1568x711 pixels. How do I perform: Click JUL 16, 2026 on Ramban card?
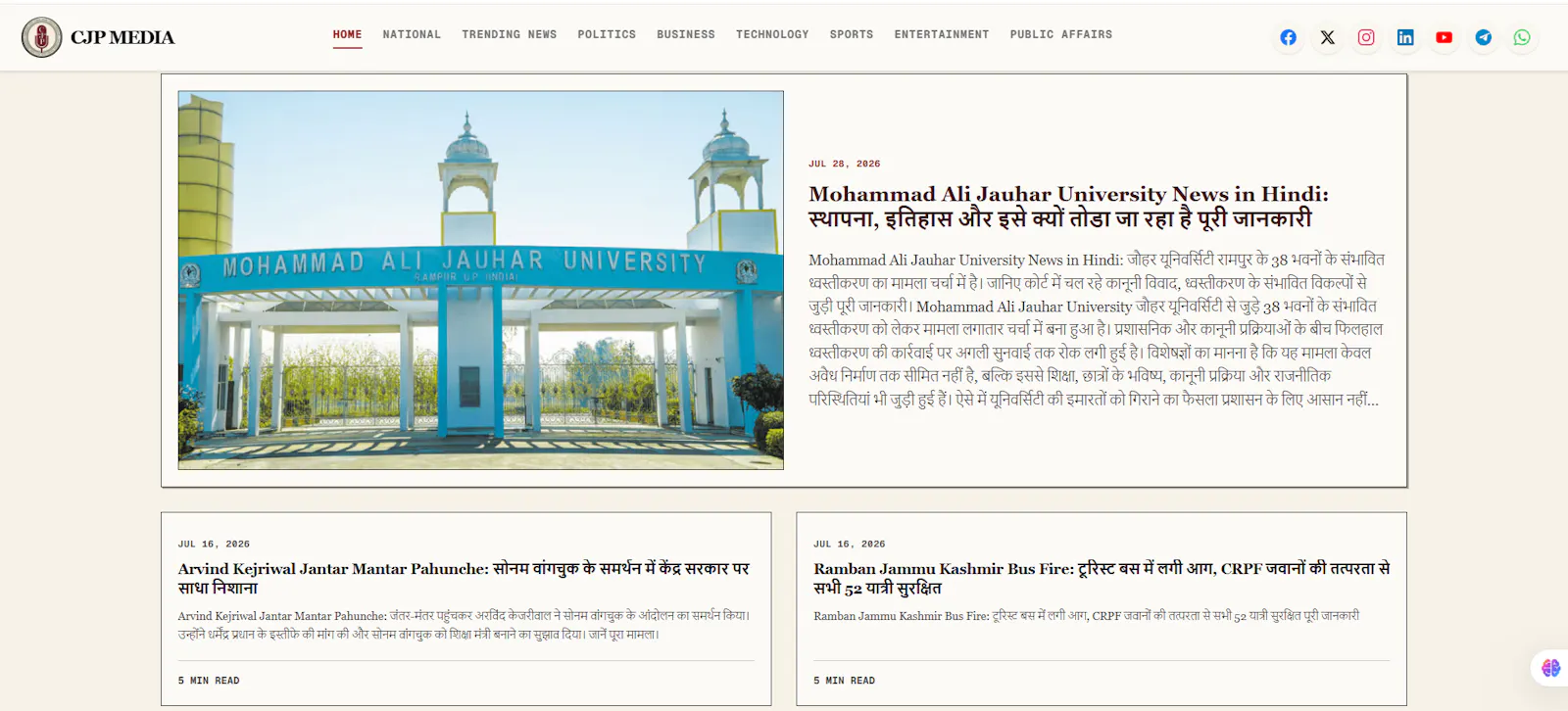[x=849, y=544]
